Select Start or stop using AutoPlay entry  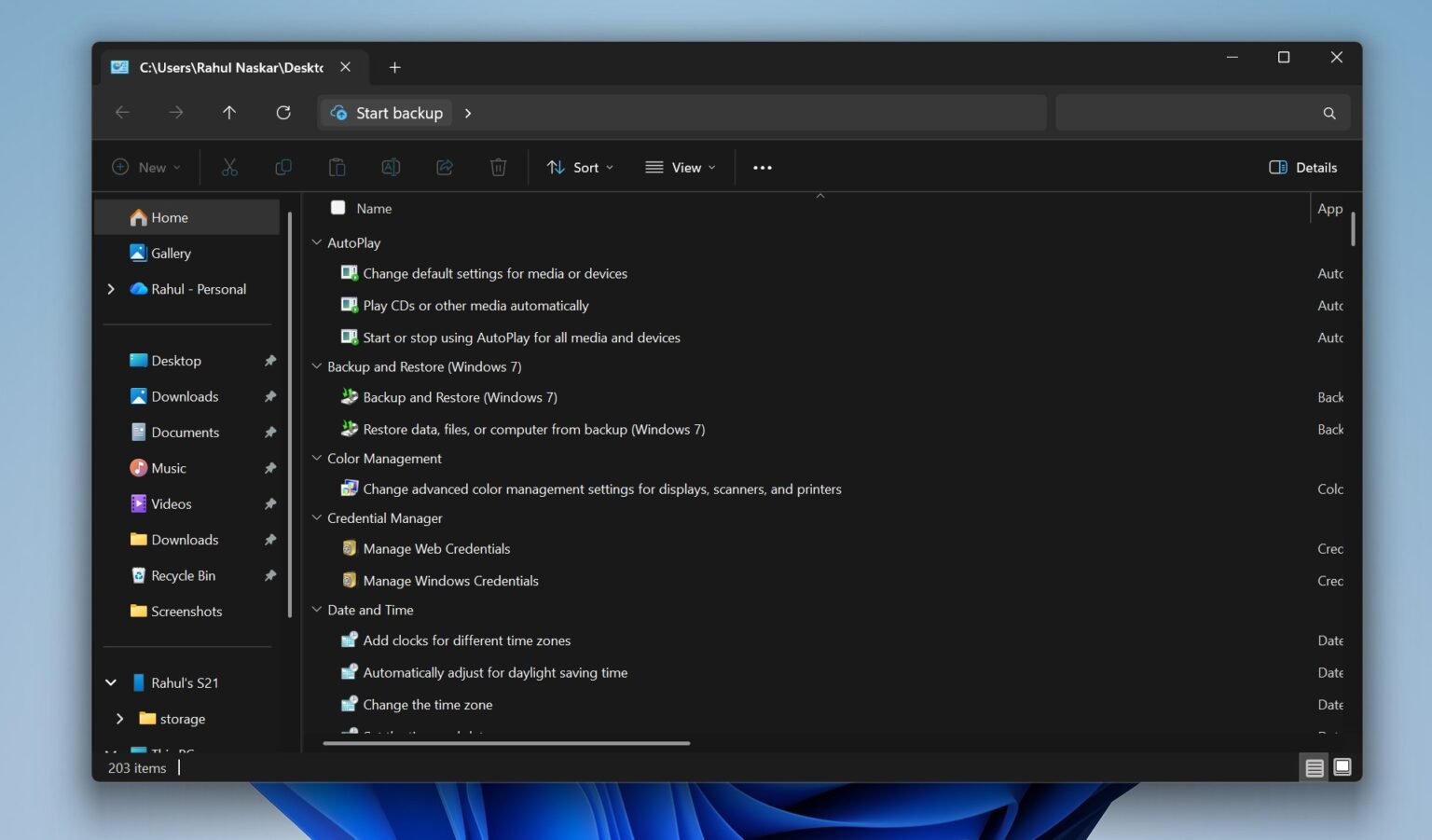tap(521, 337)
